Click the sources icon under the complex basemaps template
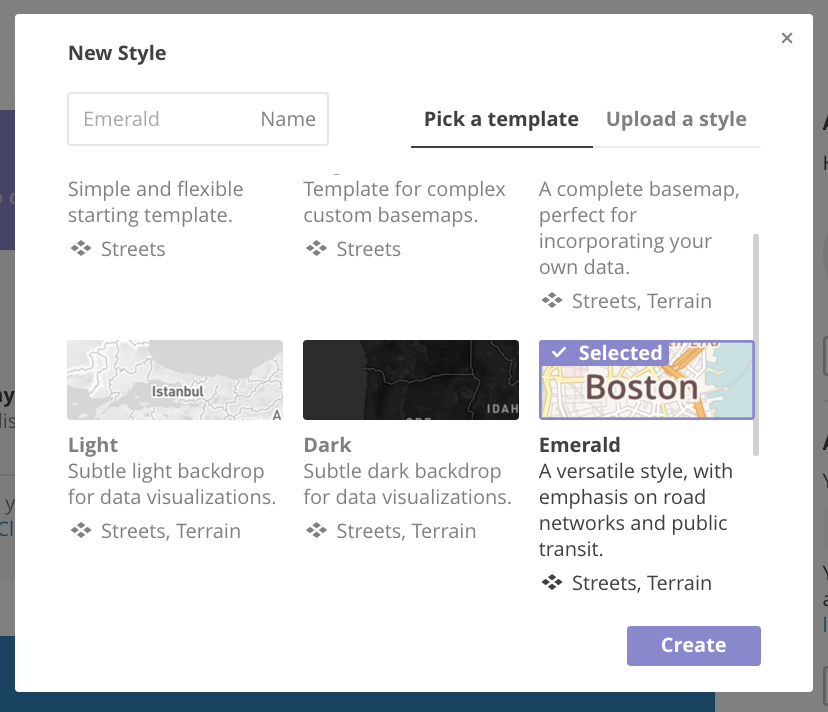Viewport: 828px width, 712px height. click(316, 249)
